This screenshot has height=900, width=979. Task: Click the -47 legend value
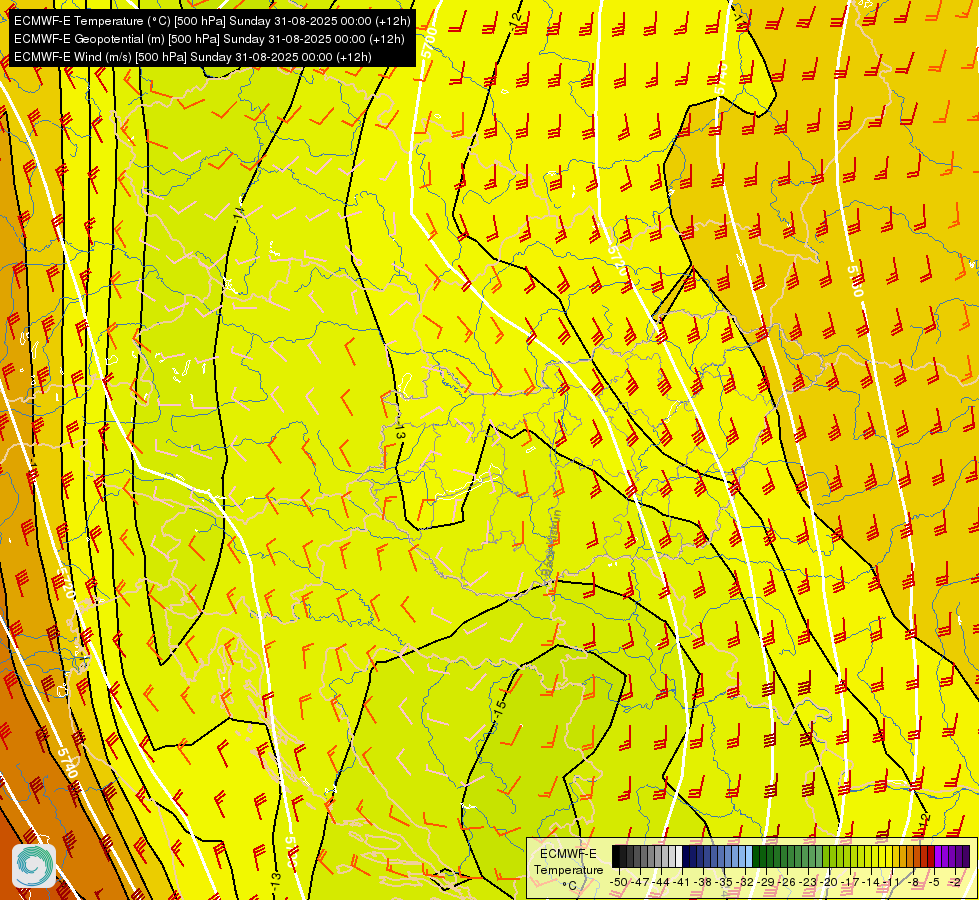coord(640,882)
